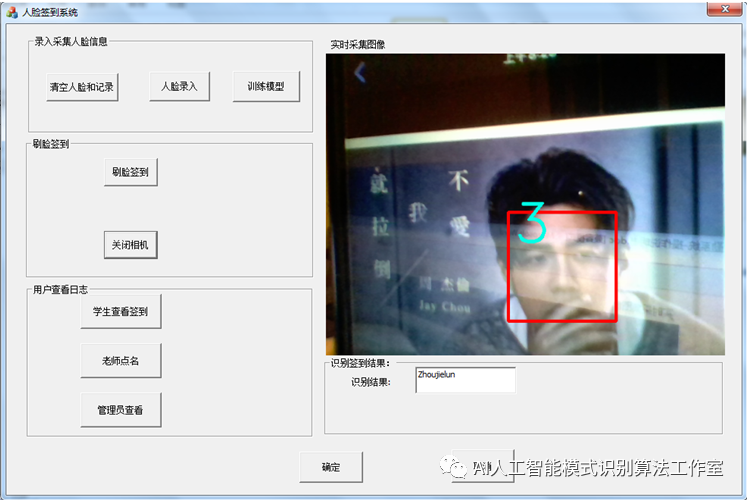Confirm with the 确定 button
The height and width of the screenshot is (500, 747).
(331, 467)
